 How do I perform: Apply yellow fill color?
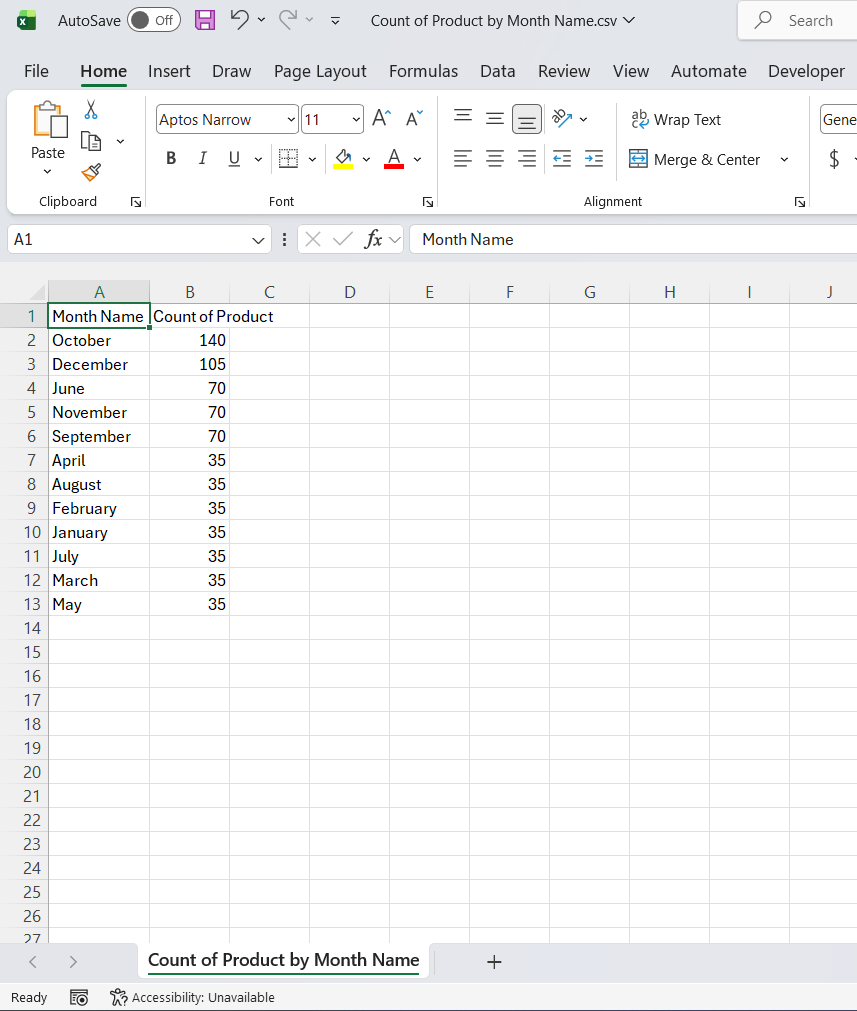342,159
